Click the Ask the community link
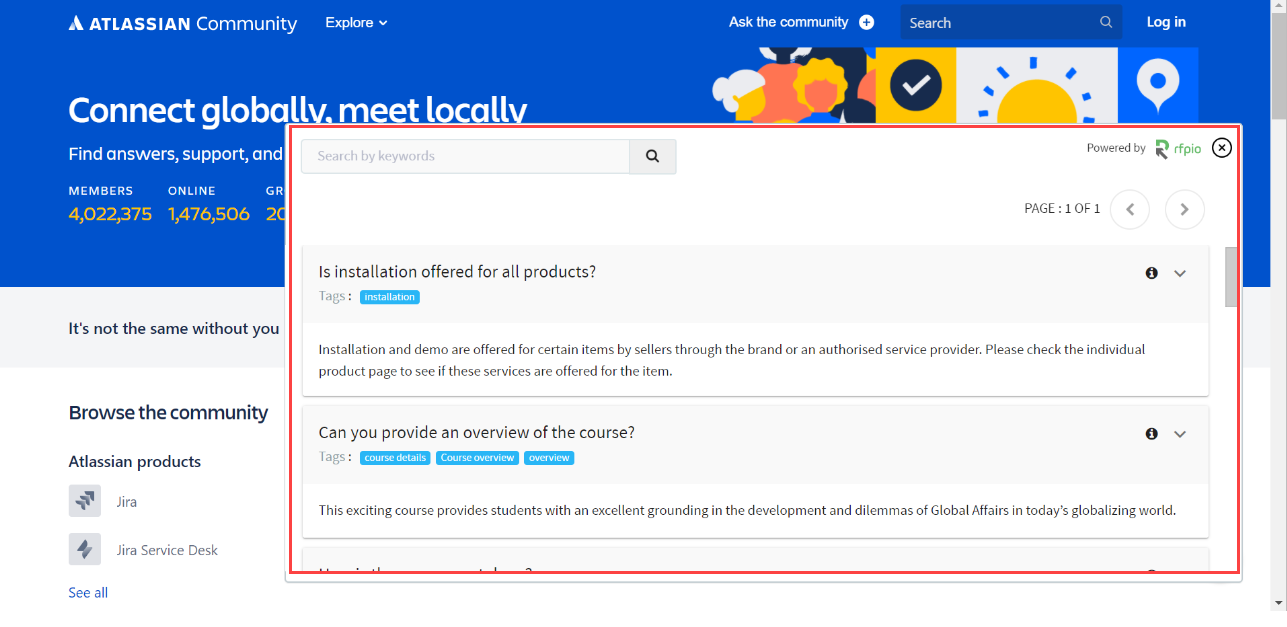 (788, 22)
